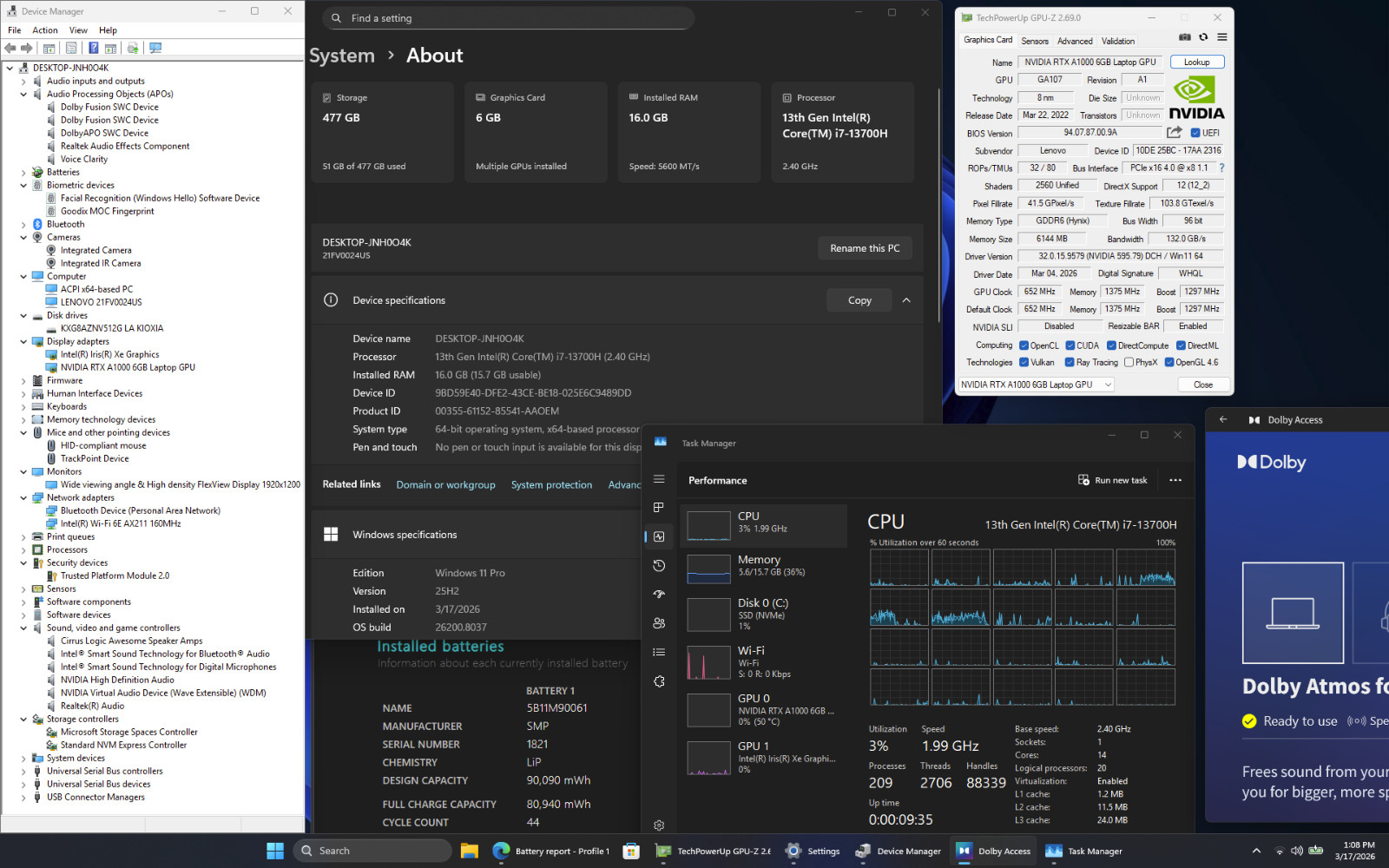
Task: Expand Batteries node in Device Manager
Action: click(23, 173)
